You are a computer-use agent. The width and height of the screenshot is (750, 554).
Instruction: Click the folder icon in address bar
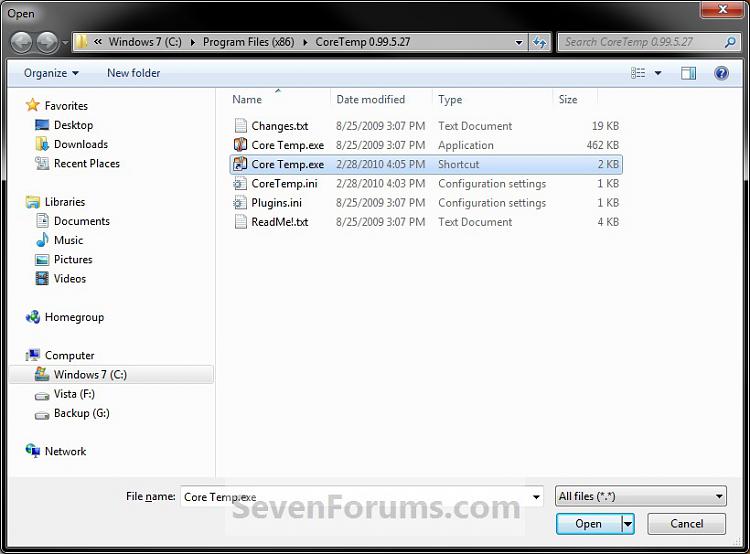[82, 42]
